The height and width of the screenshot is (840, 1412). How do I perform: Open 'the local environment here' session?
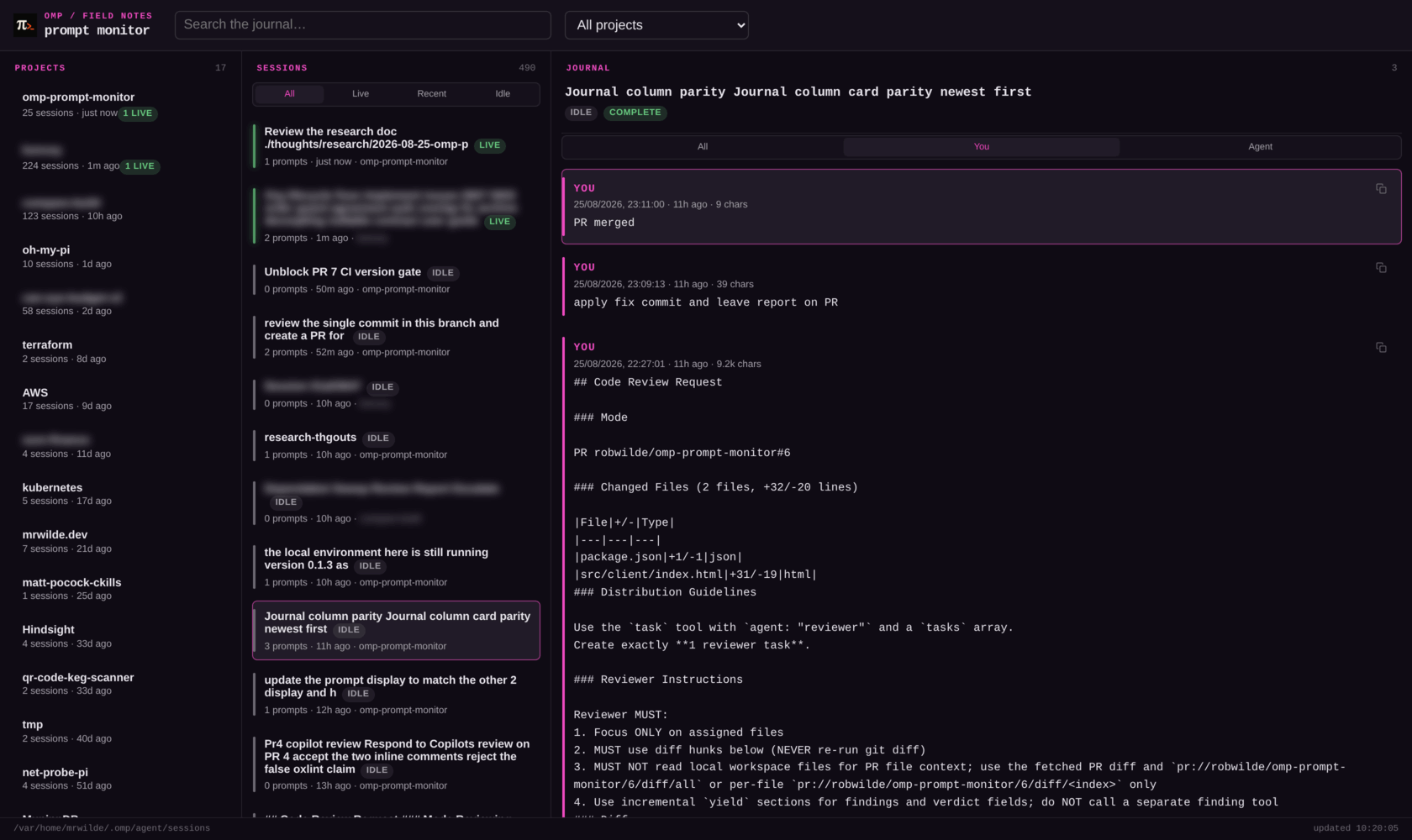point(396,567)
